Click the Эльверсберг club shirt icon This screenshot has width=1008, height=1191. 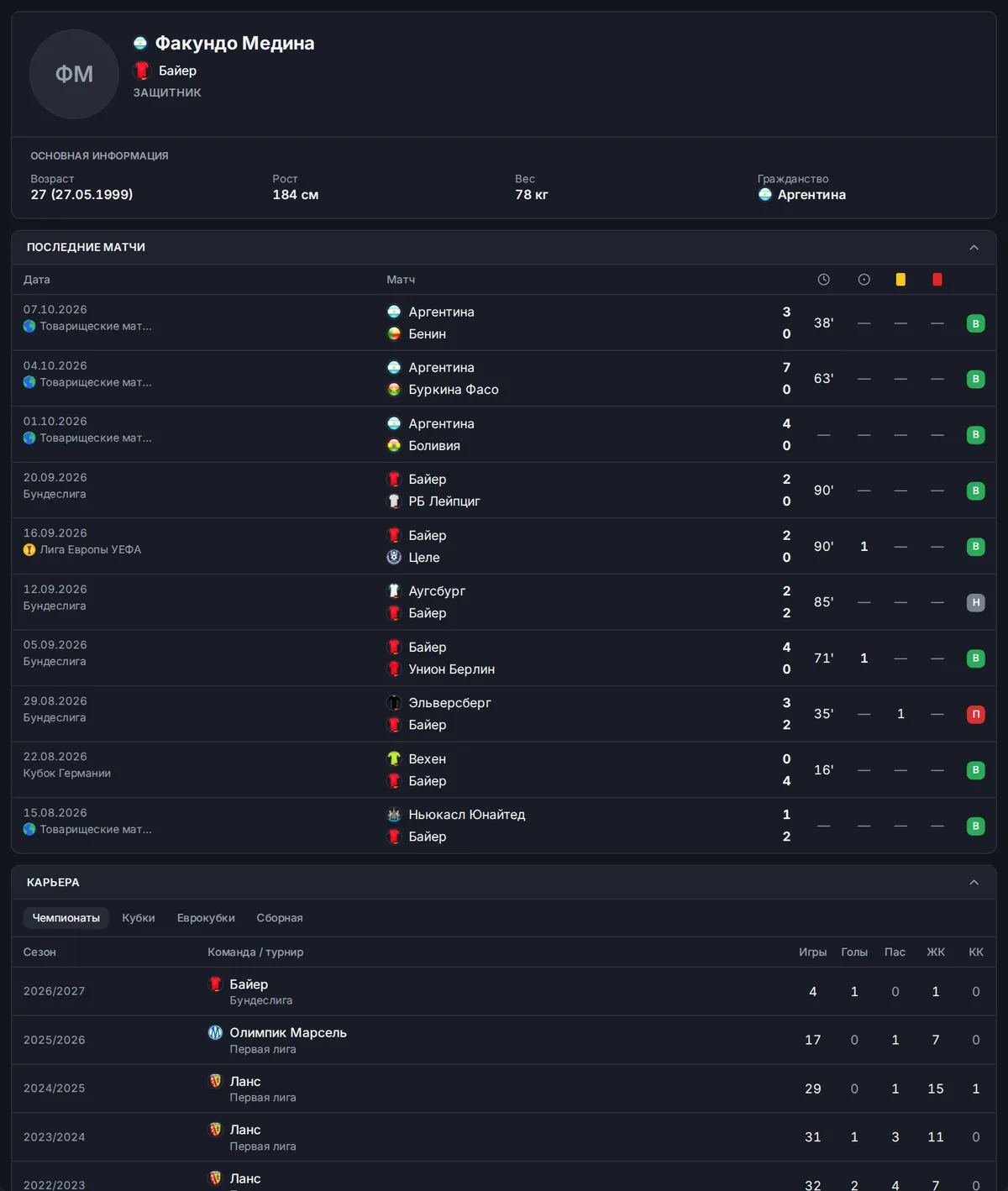[394, 703]
